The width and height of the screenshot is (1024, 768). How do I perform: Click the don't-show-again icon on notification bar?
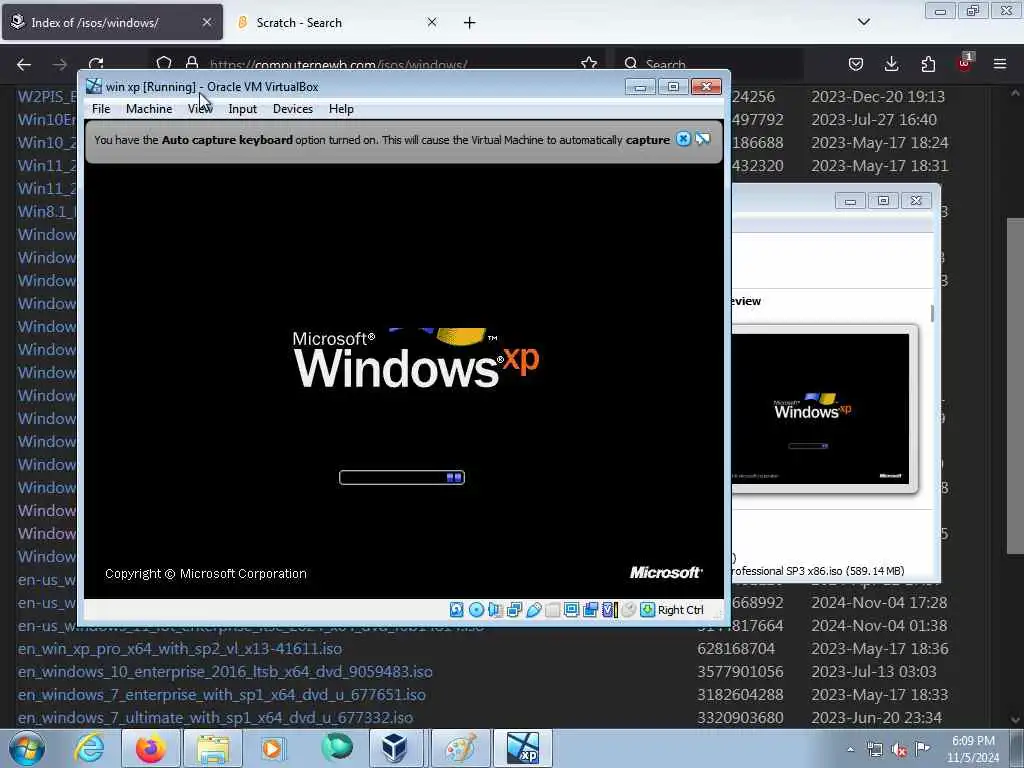click(703, 138)
